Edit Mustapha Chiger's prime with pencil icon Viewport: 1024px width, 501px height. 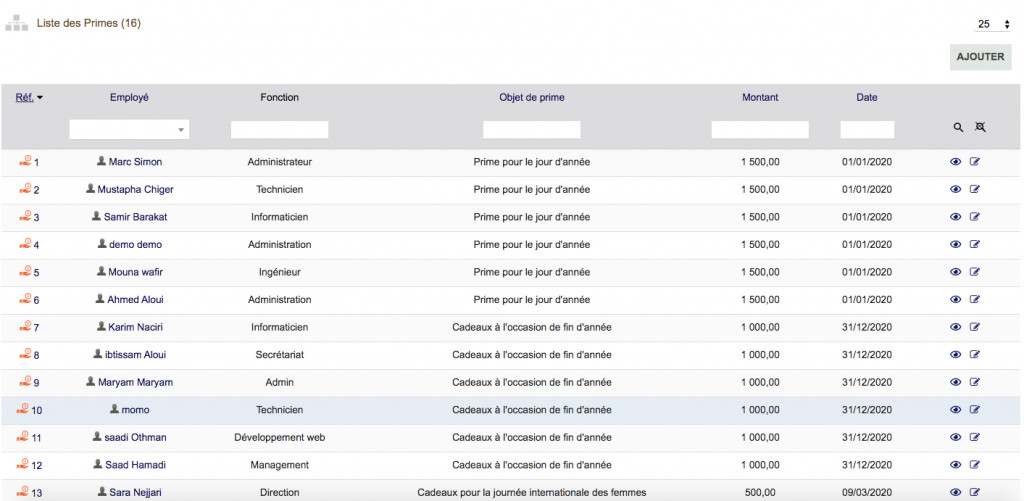pos(975,189)
